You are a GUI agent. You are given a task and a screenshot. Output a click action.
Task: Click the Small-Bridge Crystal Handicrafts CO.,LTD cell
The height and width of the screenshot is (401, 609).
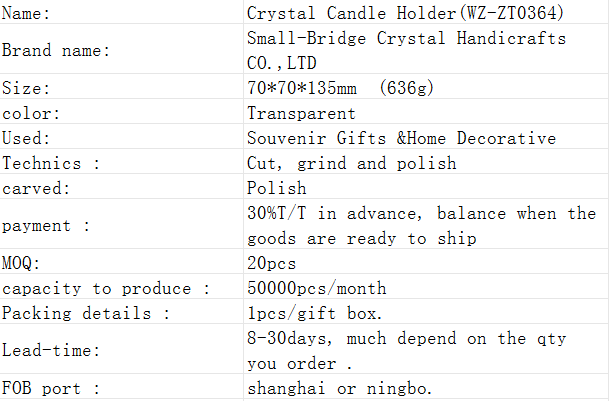click(x=426, y=49)
